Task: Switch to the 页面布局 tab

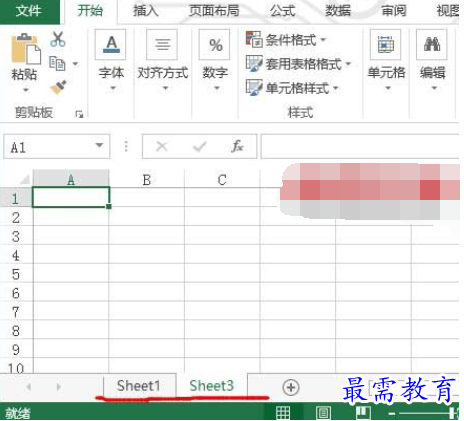Action: pos(214,11)
